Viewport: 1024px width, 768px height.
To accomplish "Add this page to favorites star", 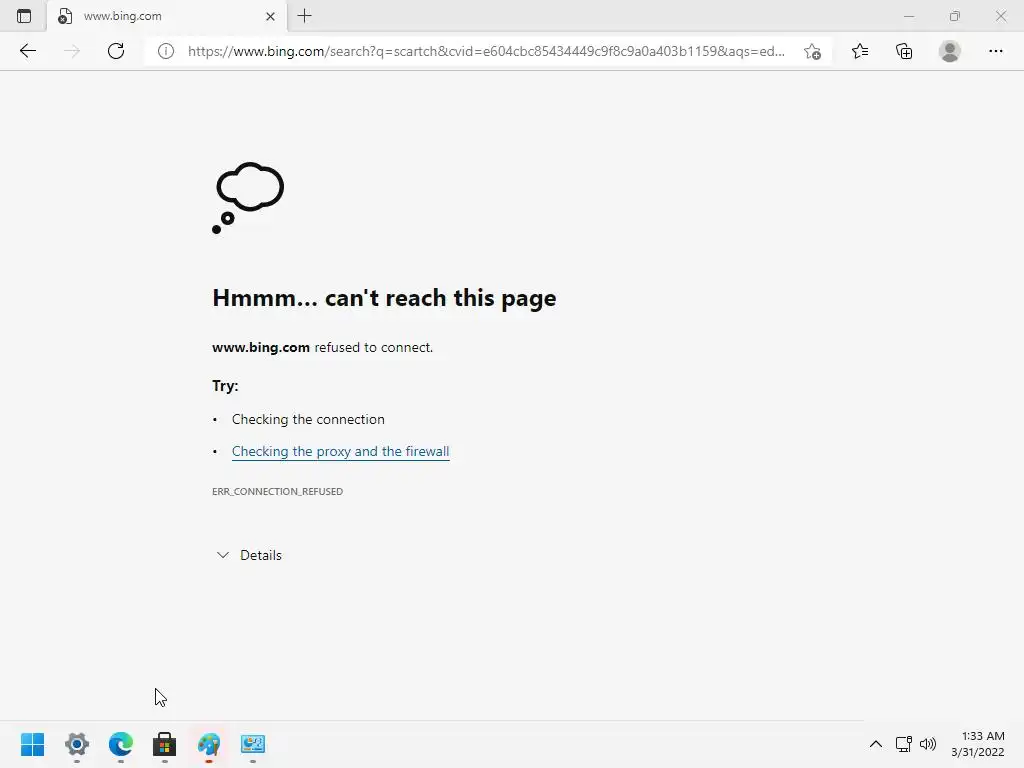I will tap(812, 51).
